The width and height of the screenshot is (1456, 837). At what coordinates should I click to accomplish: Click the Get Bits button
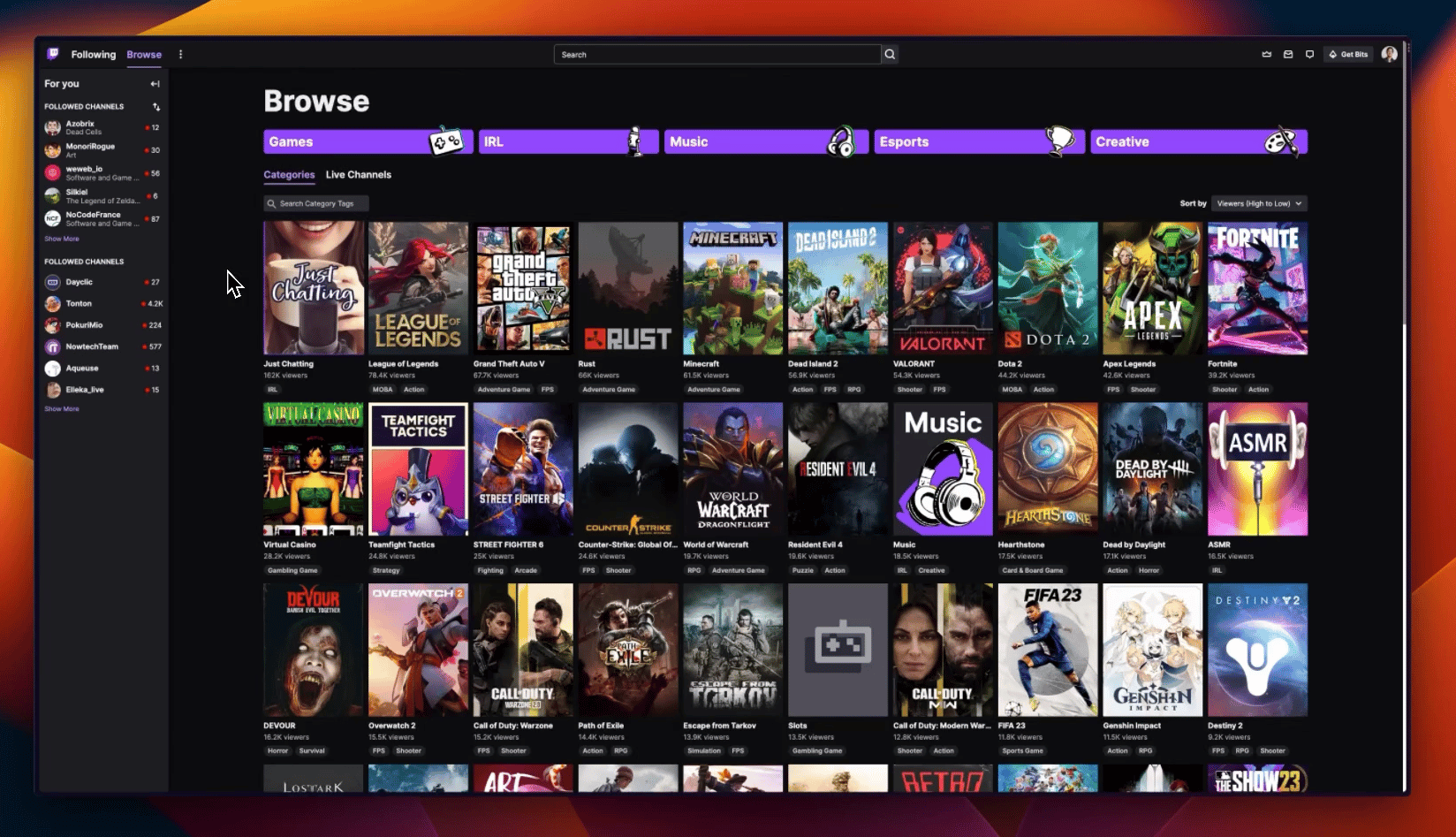click(1348, 54)
